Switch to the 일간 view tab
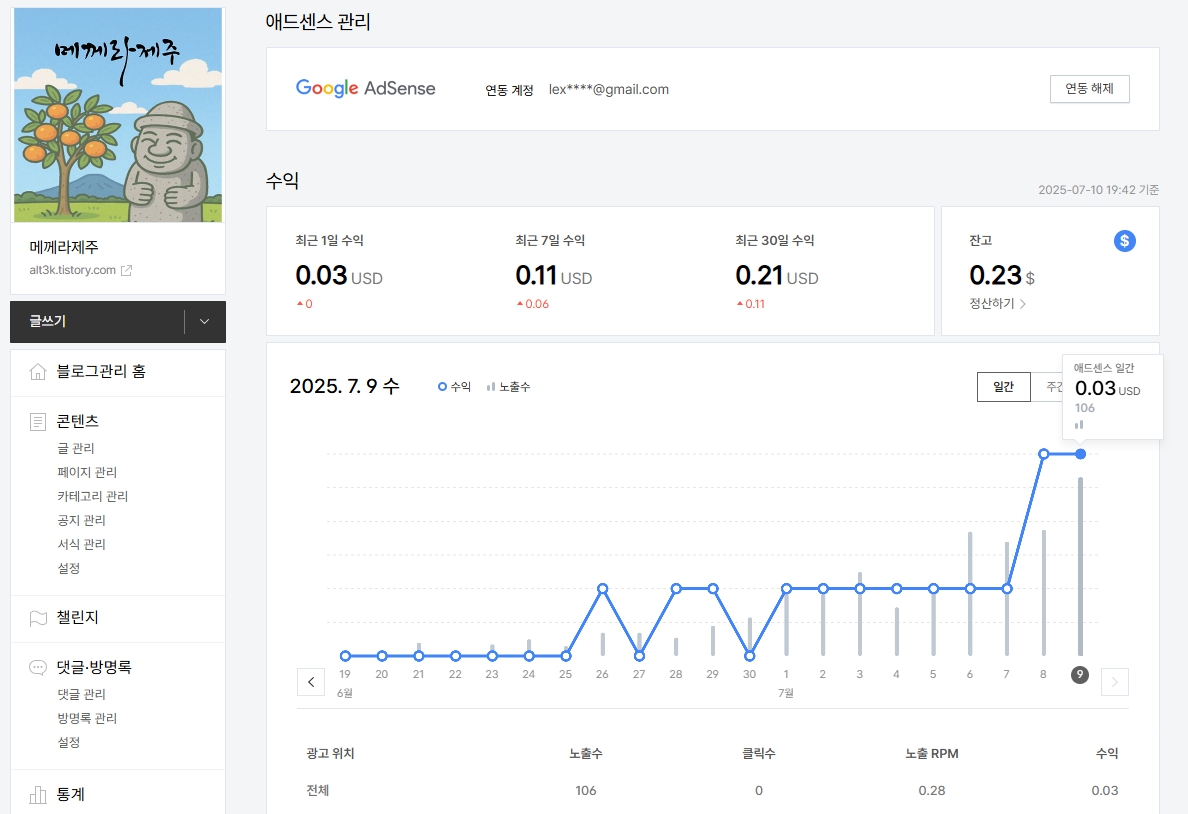1188x814 pixels. click(1003, 387)
